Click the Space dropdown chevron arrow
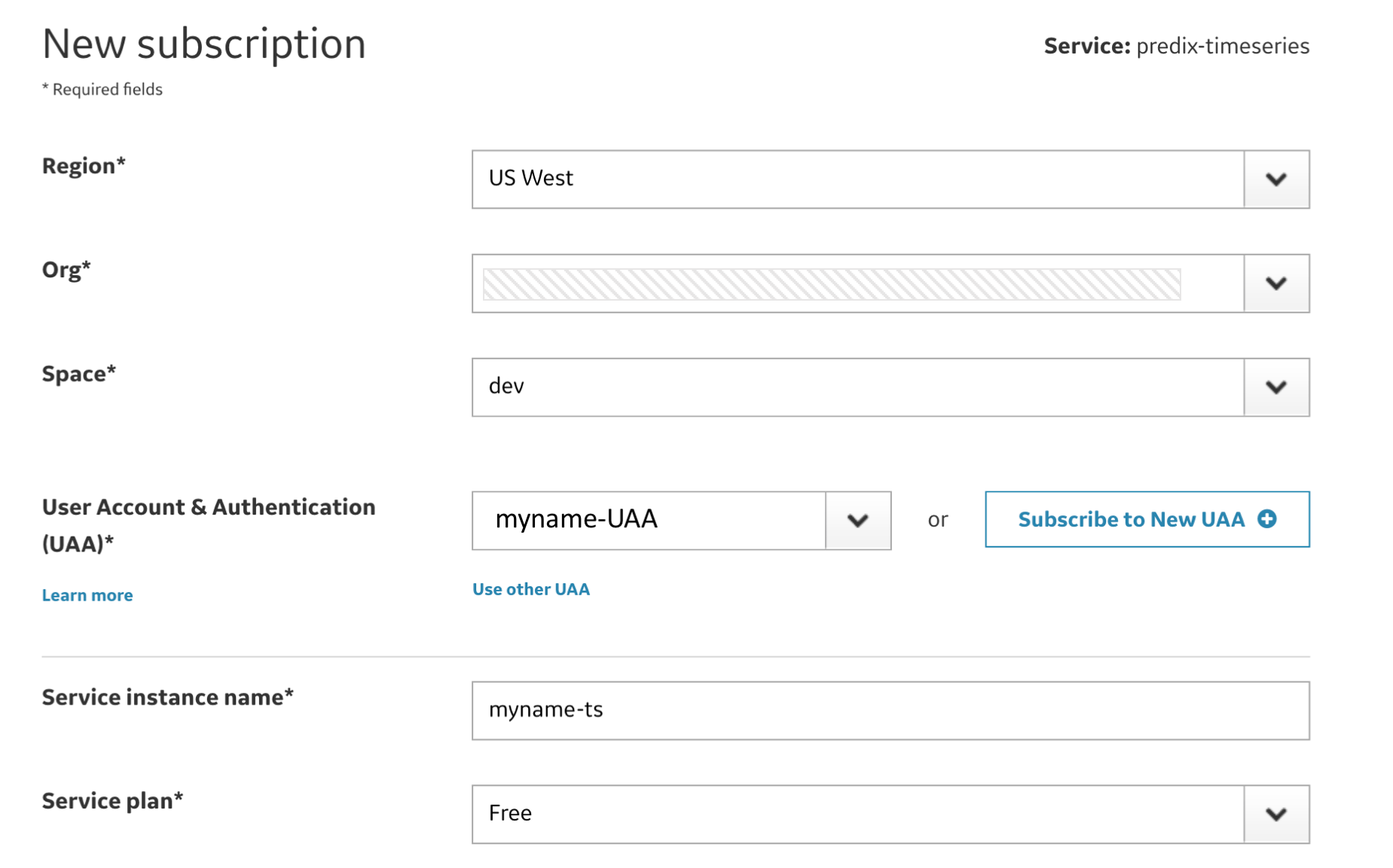This screenshot has width=1393, height=868. [x=1275, y=387]
